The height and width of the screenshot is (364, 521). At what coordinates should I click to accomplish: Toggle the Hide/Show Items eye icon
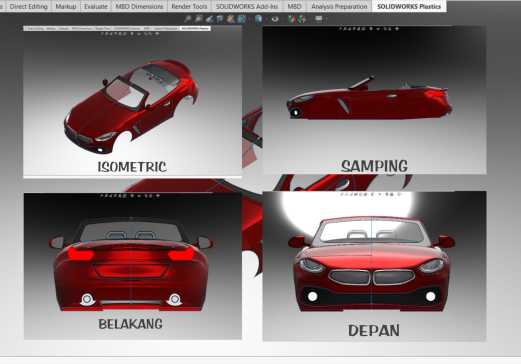275,19
